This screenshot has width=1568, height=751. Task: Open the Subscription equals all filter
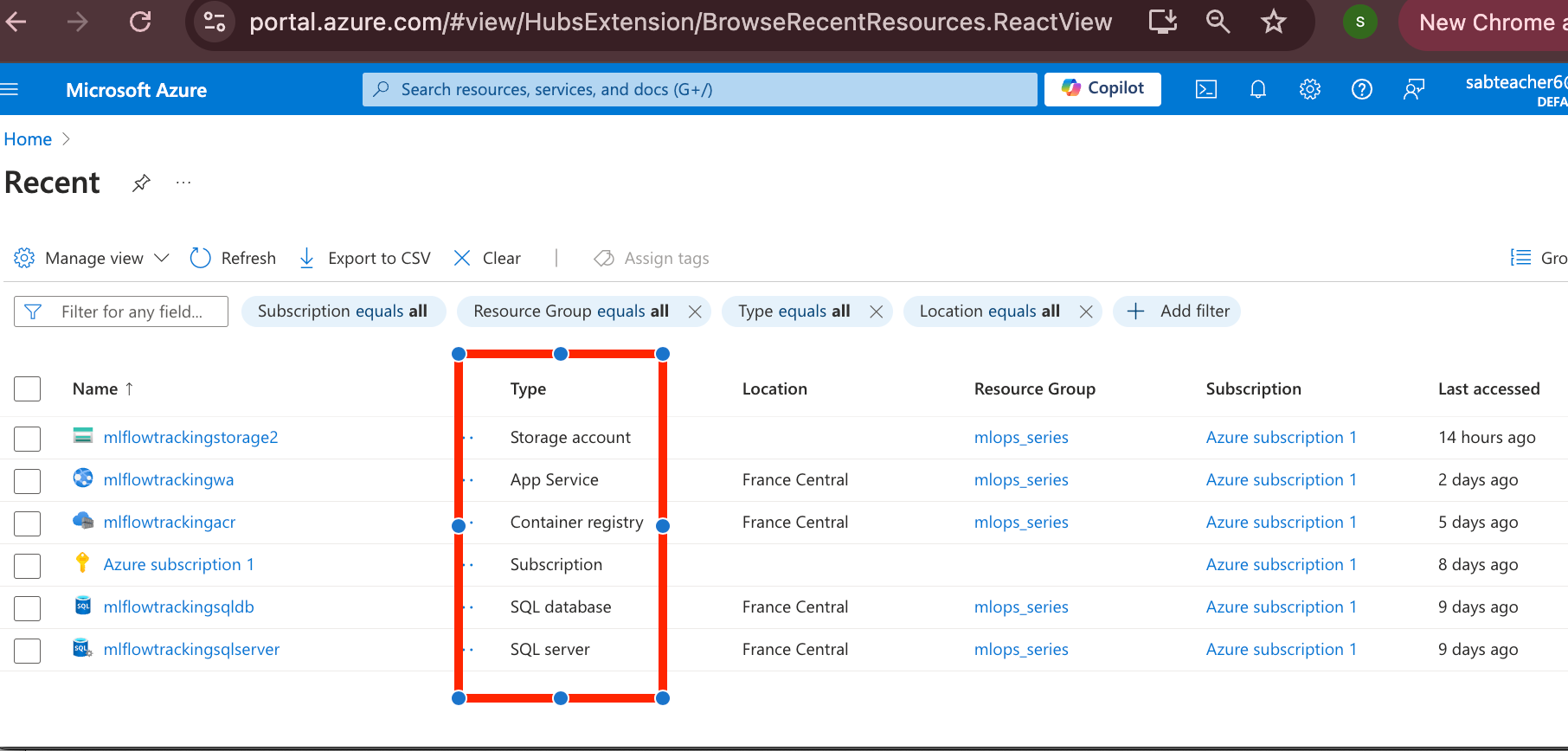pos(343,311)
